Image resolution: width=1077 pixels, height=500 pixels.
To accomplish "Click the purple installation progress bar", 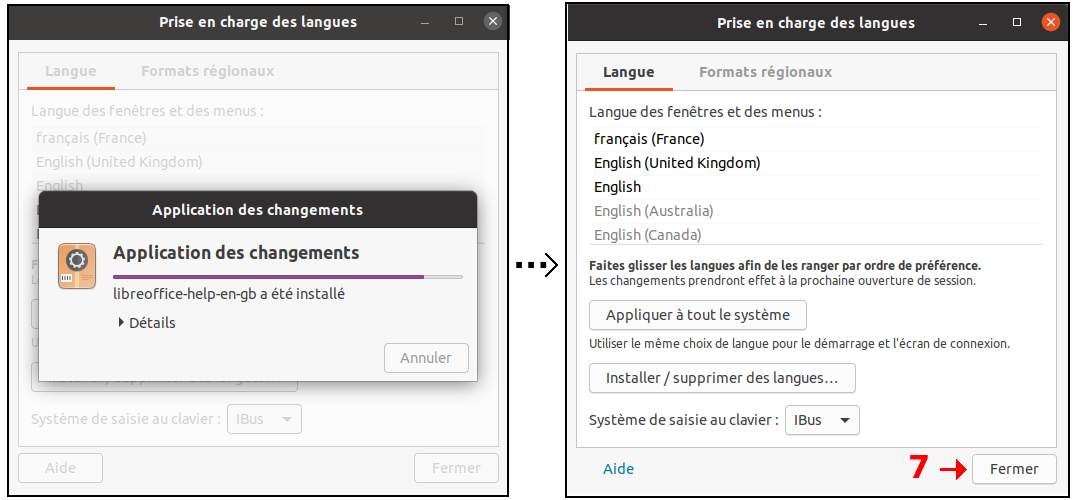I will tap(288, 277).
